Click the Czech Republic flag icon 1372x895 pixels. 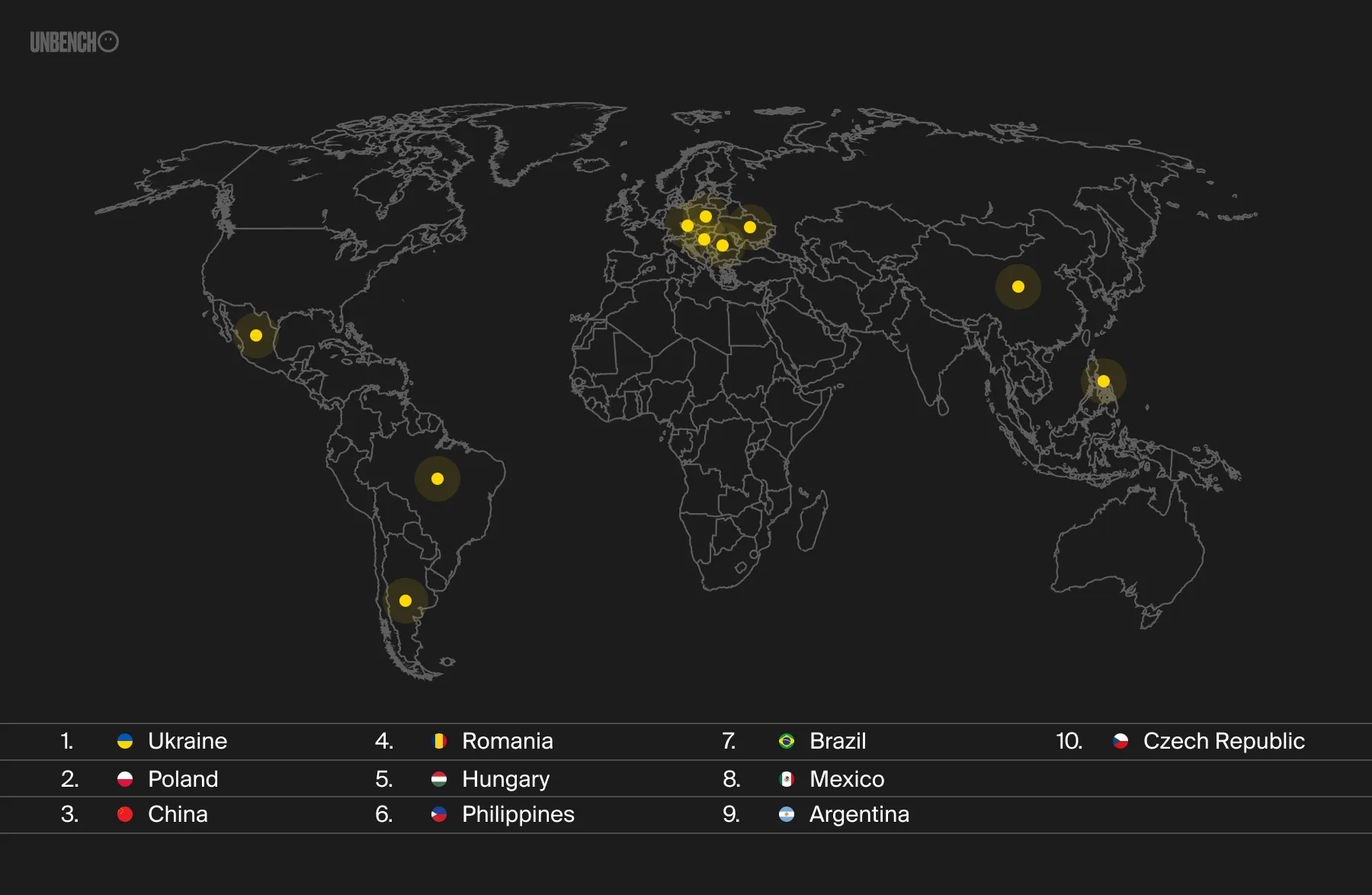(x=1120, y=741)
